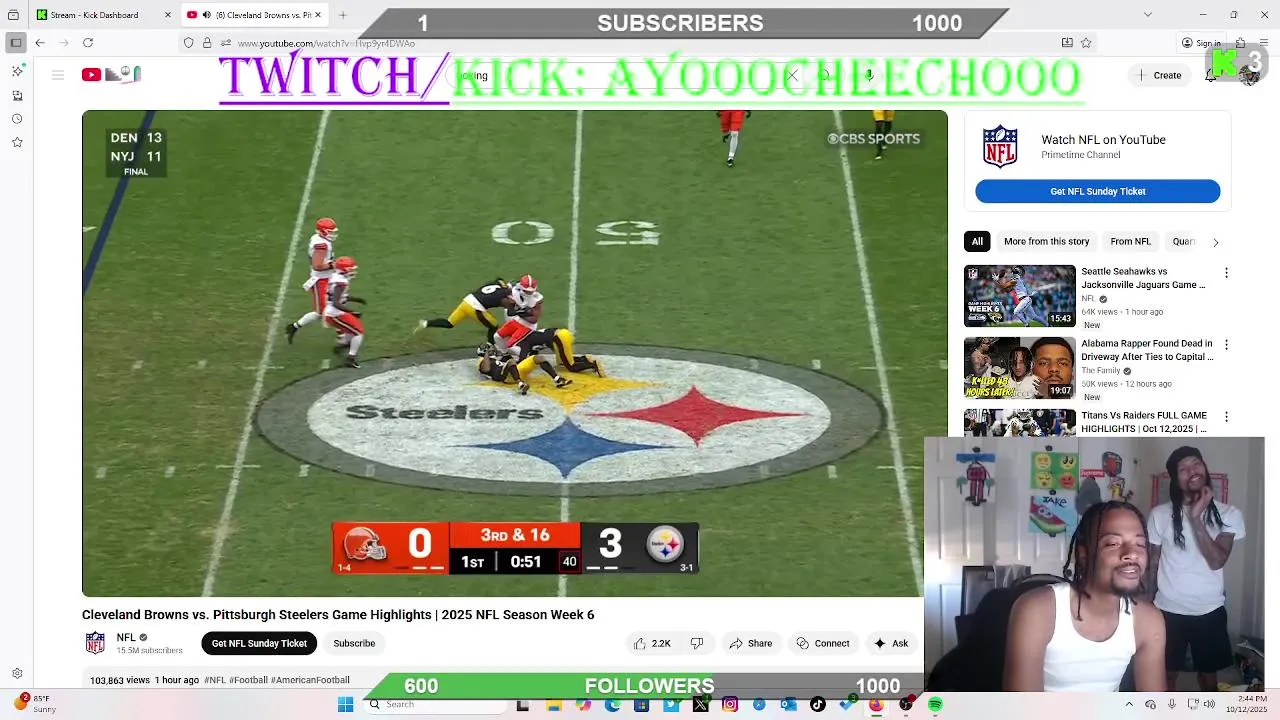Screen dimensions: 1280x720
Task: Select More from this story chip
Action: click(x=1046, y=241)
